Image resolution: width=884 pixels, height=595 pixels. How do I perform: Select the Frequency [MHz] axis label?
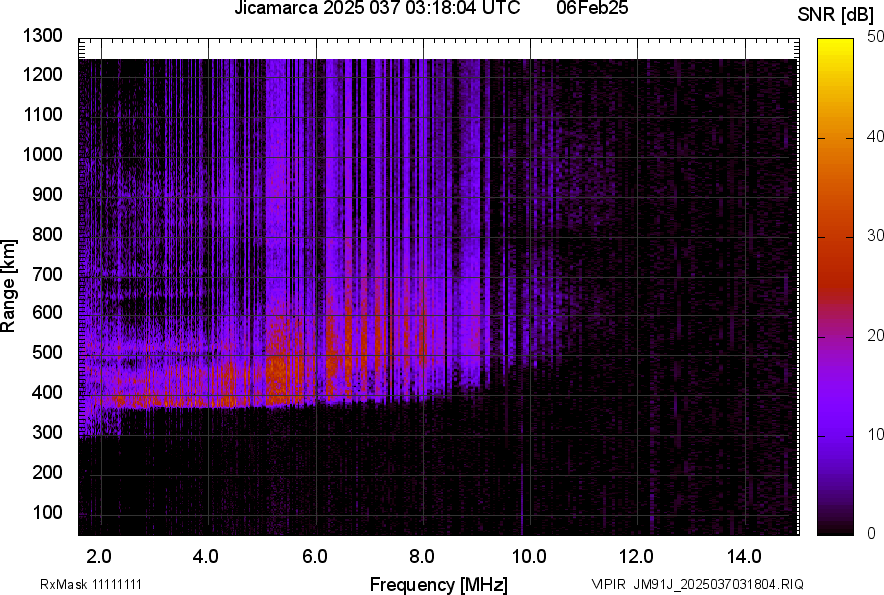(x=438, y=584)
